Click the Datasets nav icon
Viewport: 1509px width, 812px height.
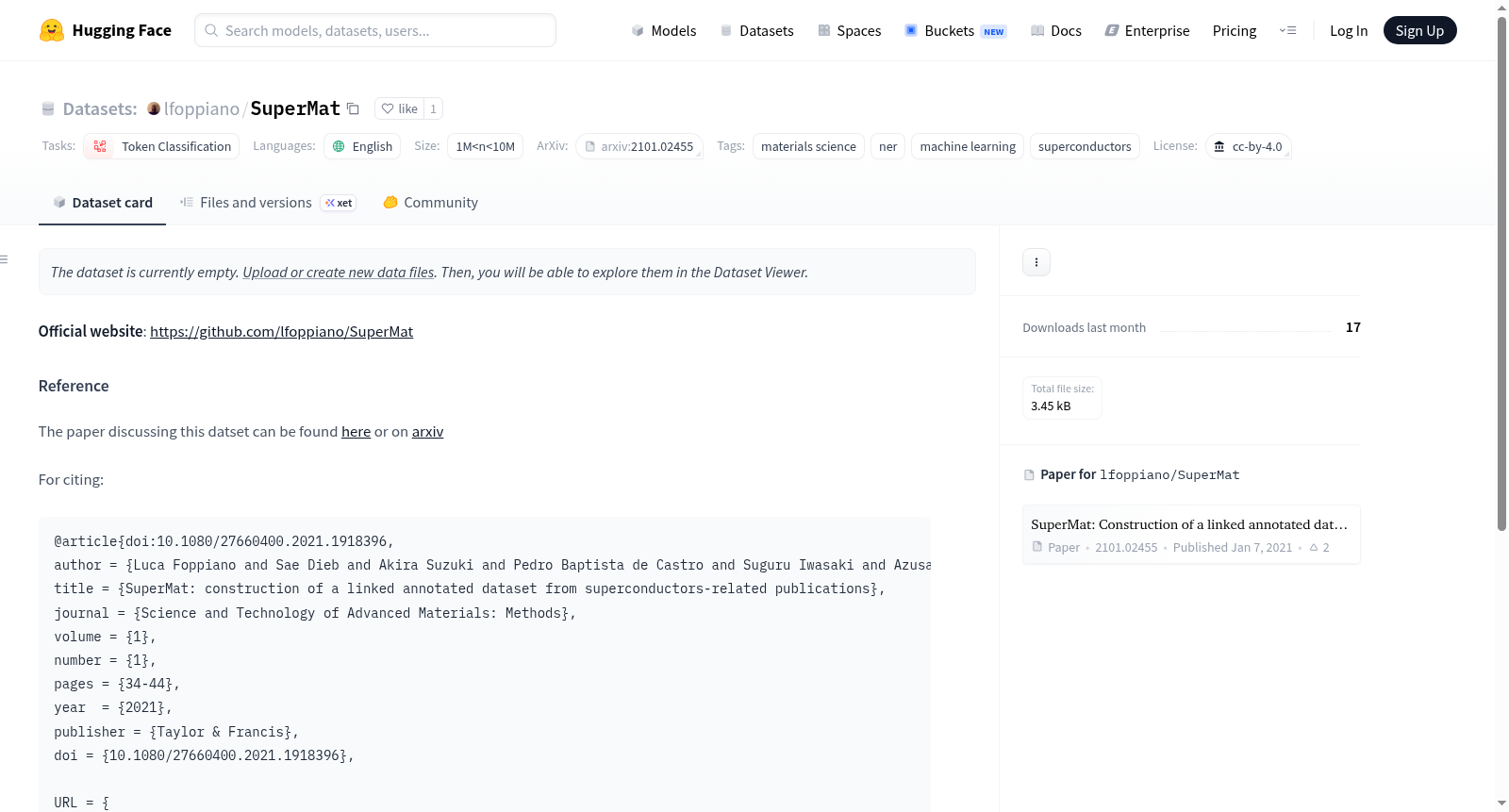[726, 30]
